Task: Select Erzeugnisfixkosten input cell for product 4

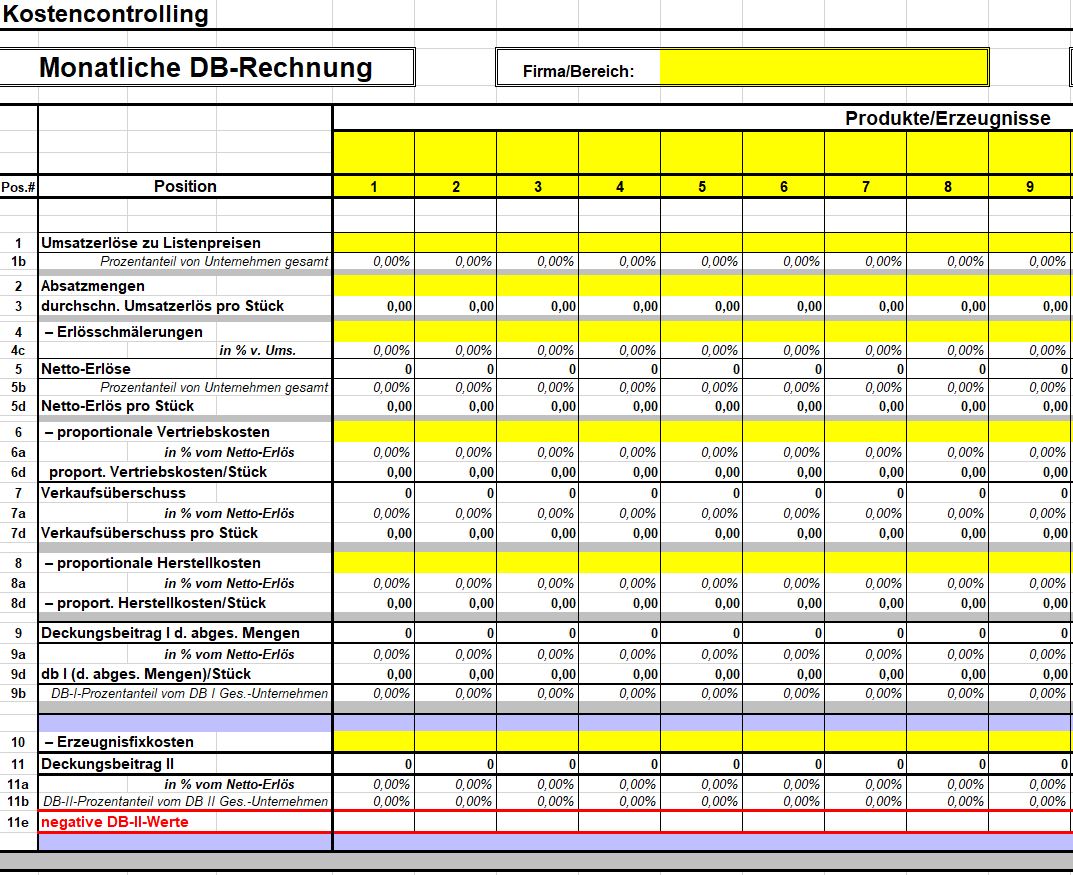Action: click(620, 742)
